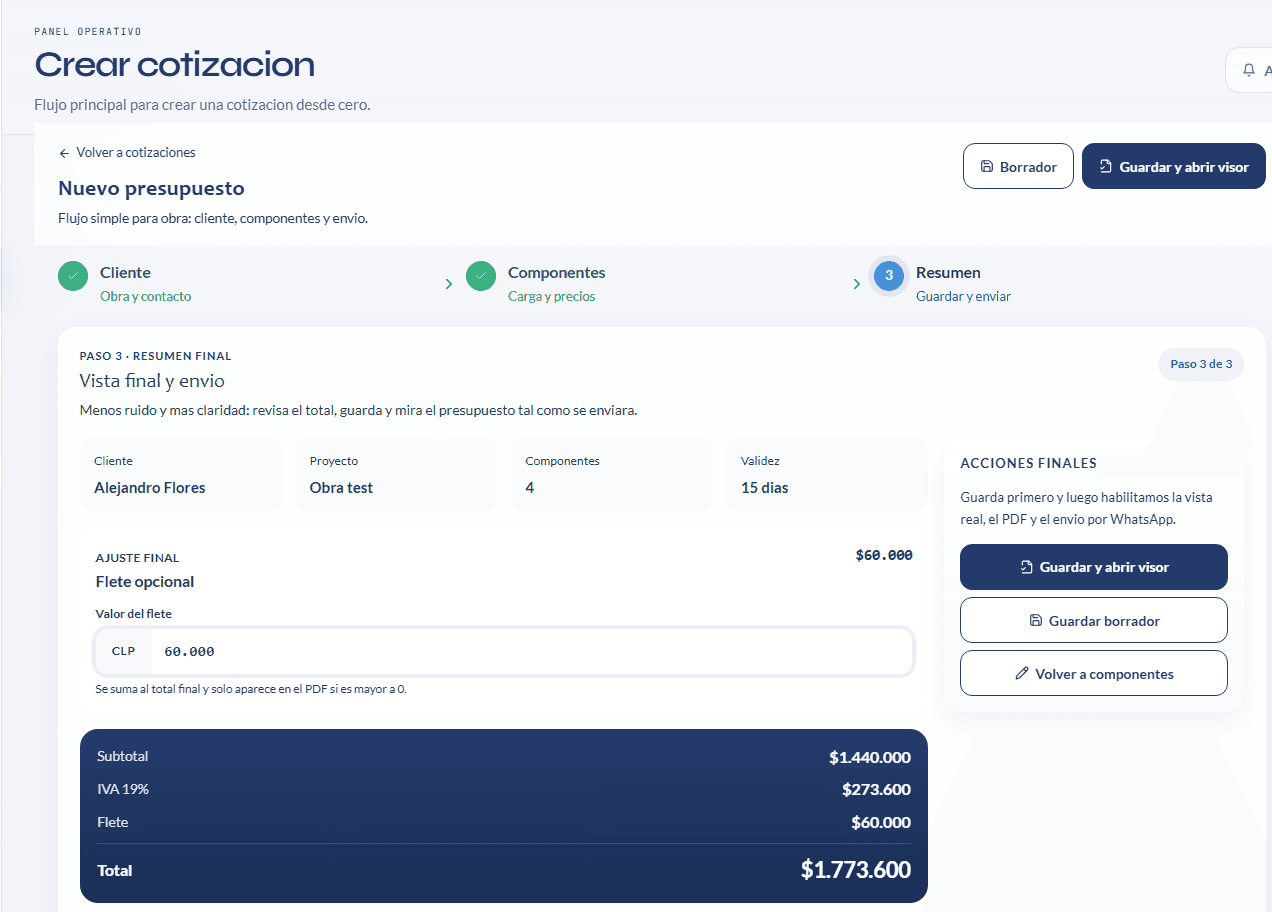Focus the Valor del flete input field
Viewport: 1272px width, 912px height.
coord(530,652)
